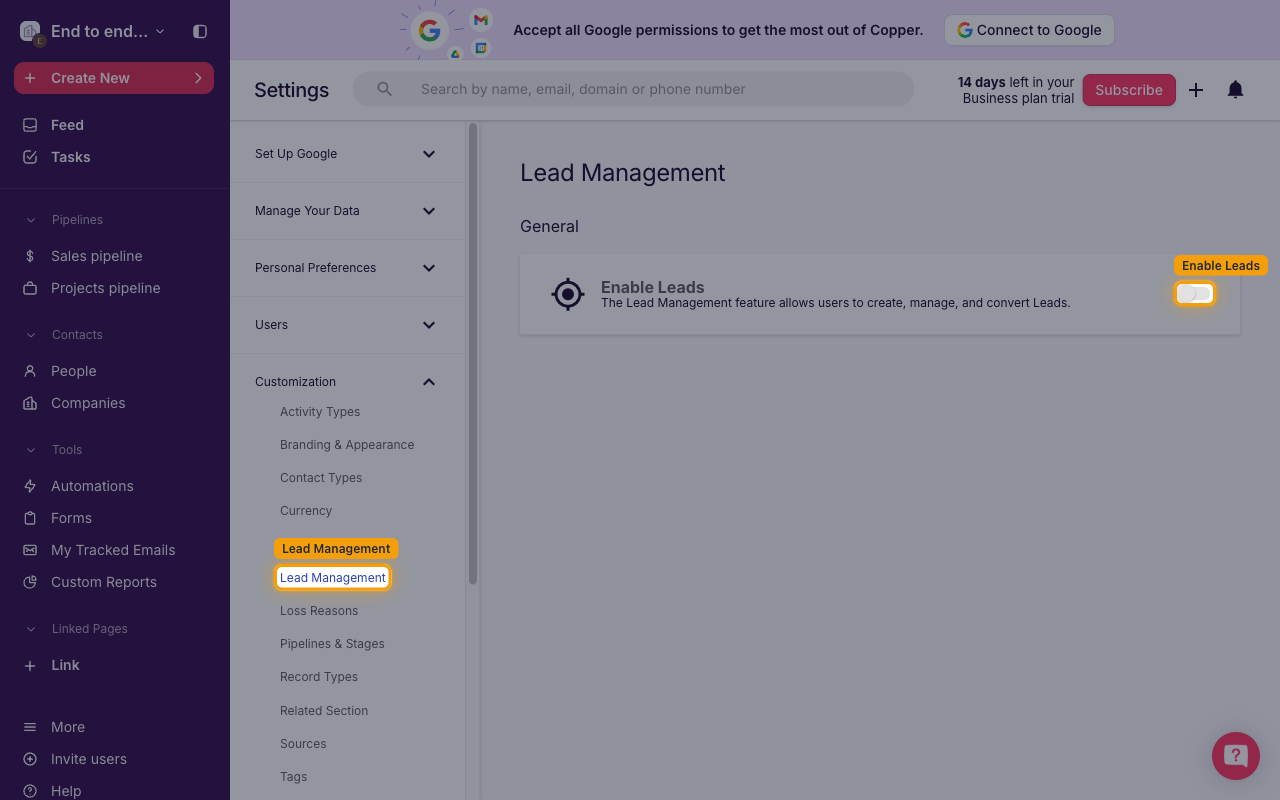Open Pipelines & Stages settings

click(332, 644)
